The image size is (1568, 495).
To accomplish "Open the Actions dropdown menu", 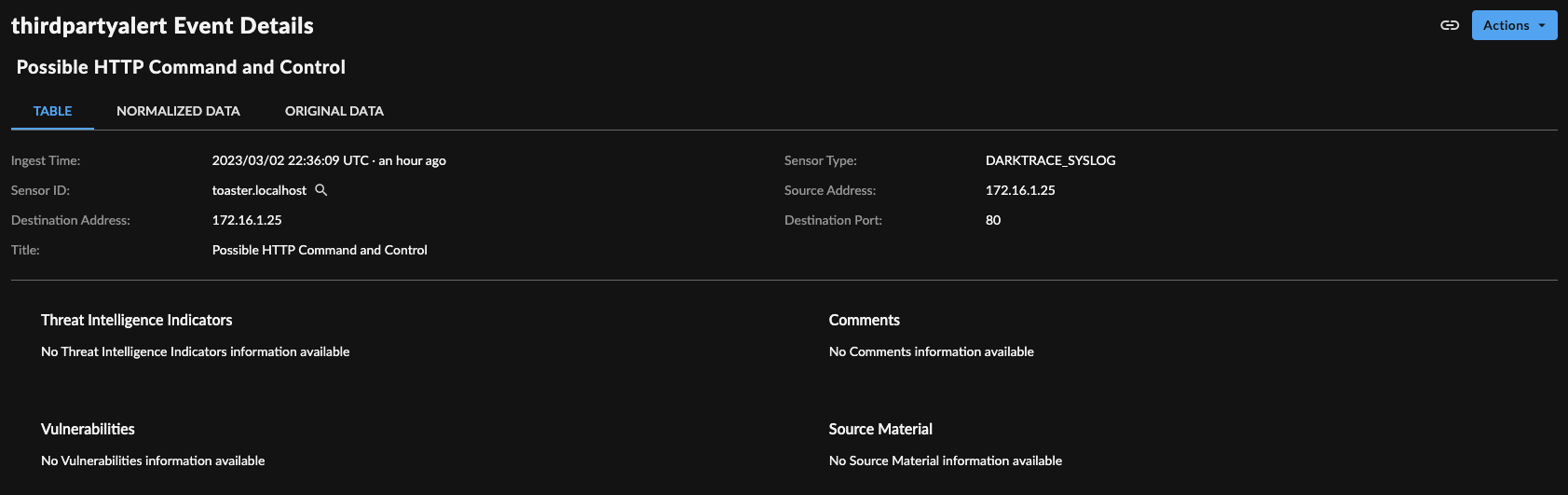I will pos(1514,25).
